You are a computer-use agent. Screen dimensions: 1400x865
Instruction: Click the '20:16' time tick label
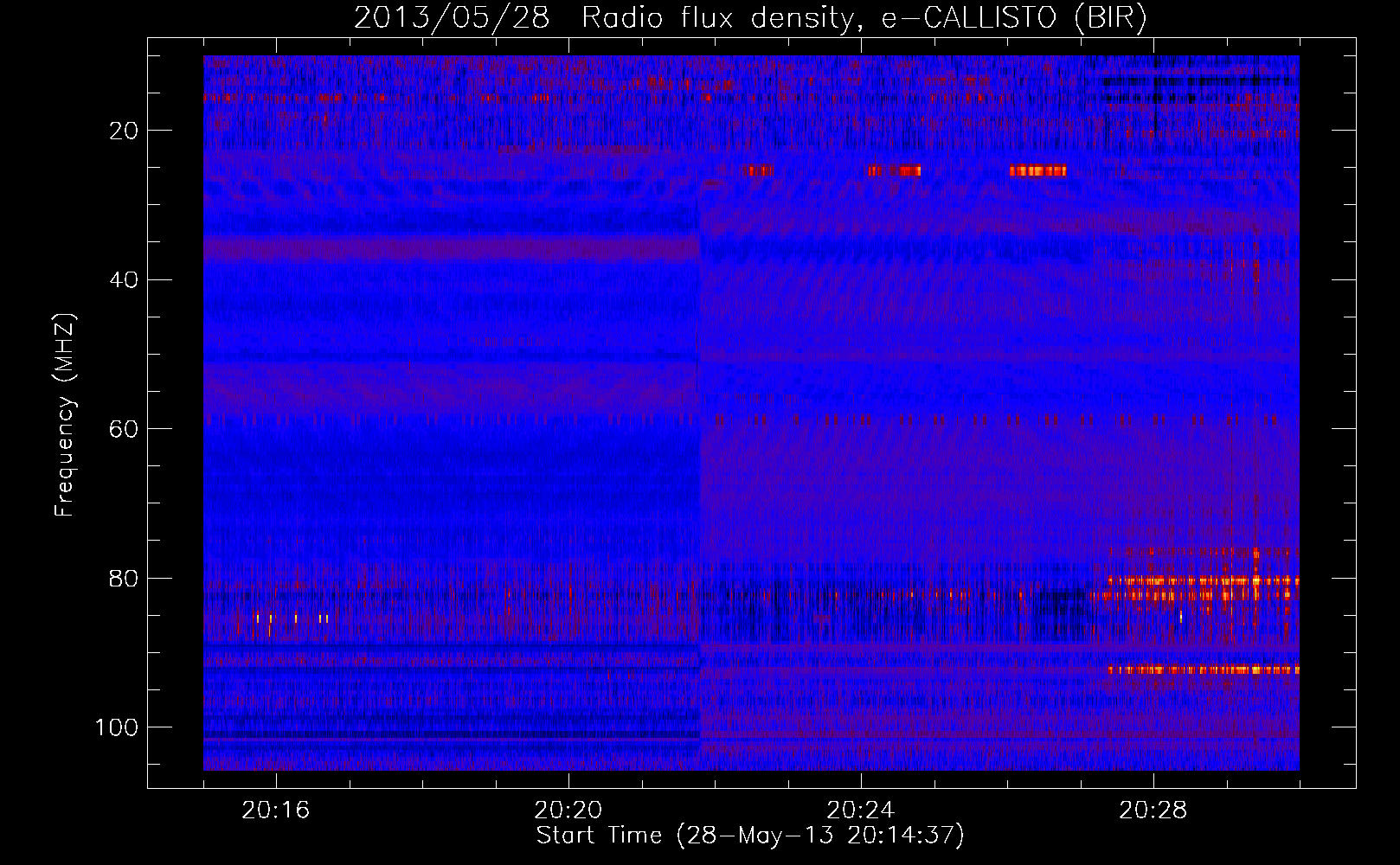pos(276,811)
